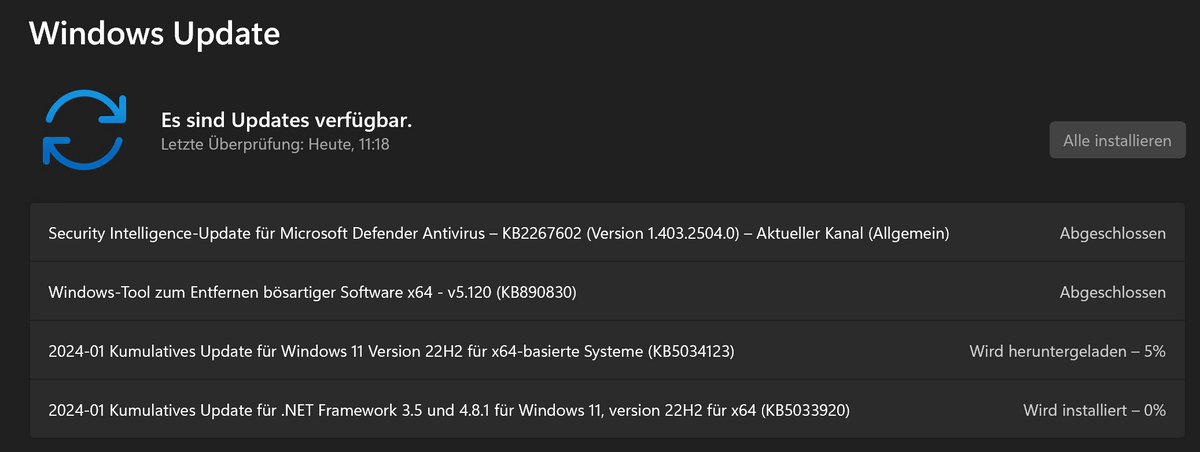
Task: Click the KB2267602 identifier text
Action: [x=540, y=233]
